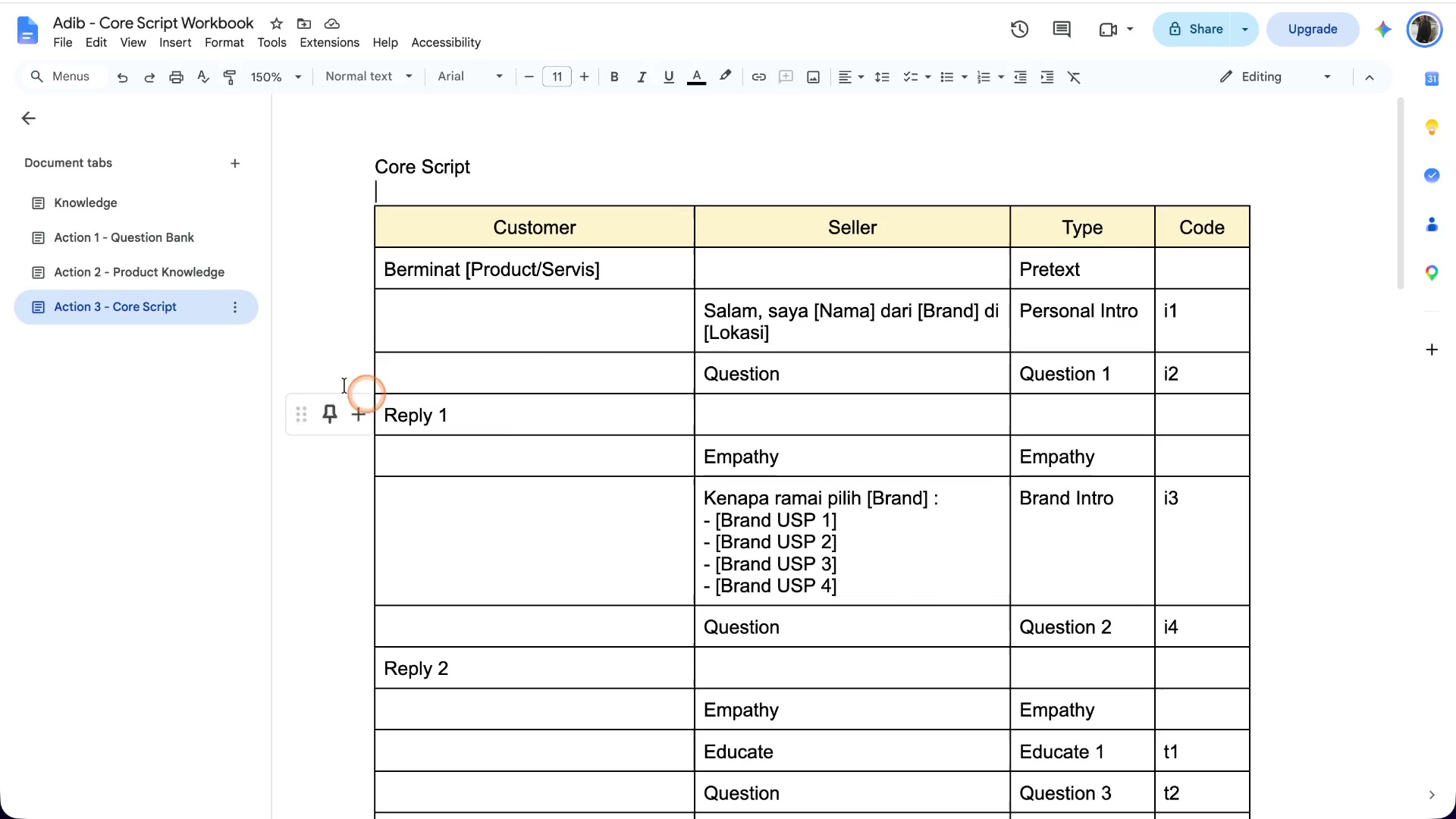
Task: Open Google Calendar side panel
Action: click(x=1432, y=78)
